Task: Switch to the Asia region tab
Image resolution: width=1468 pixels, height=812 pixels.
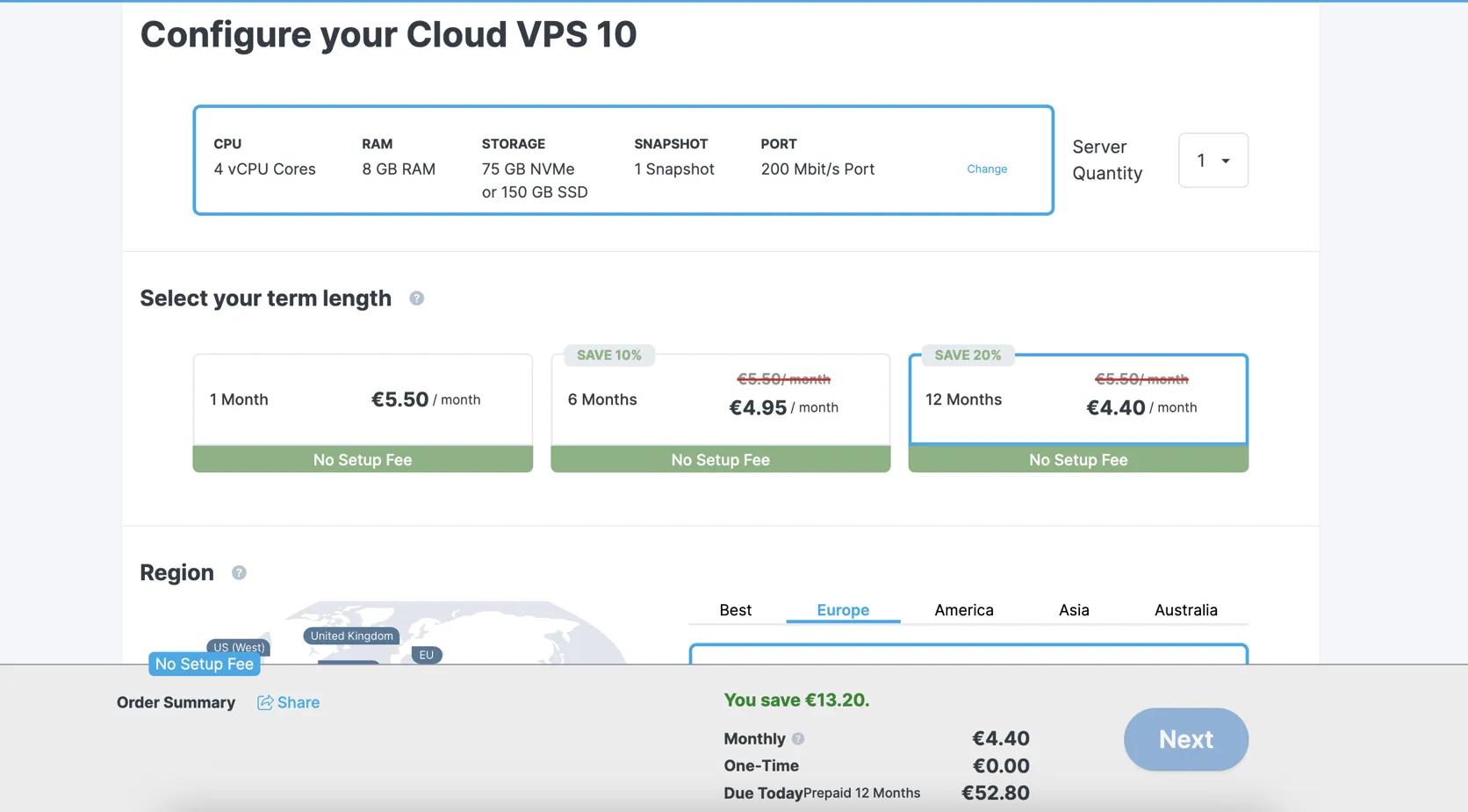Action: (1074, 610)
